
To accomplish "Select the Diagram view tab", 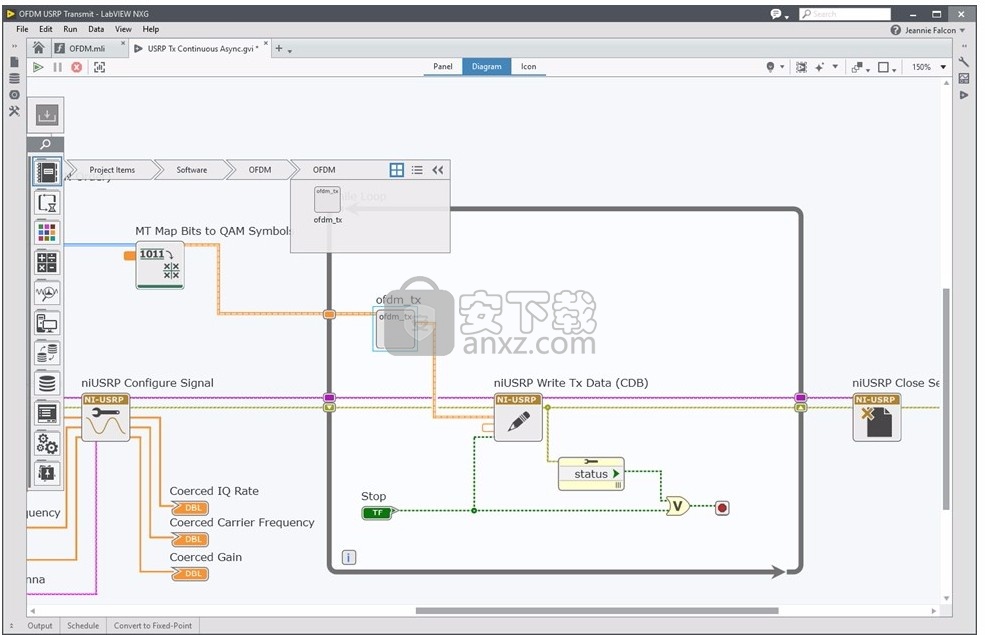I will [487, 67].
